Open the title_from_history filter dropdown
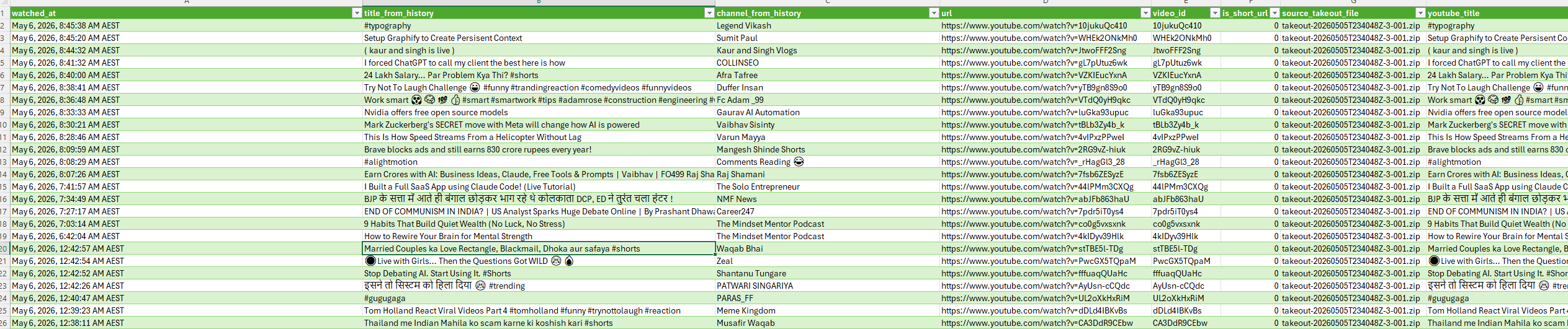The height and width of the screenshot is (329, 1568). tap(709, 13)
